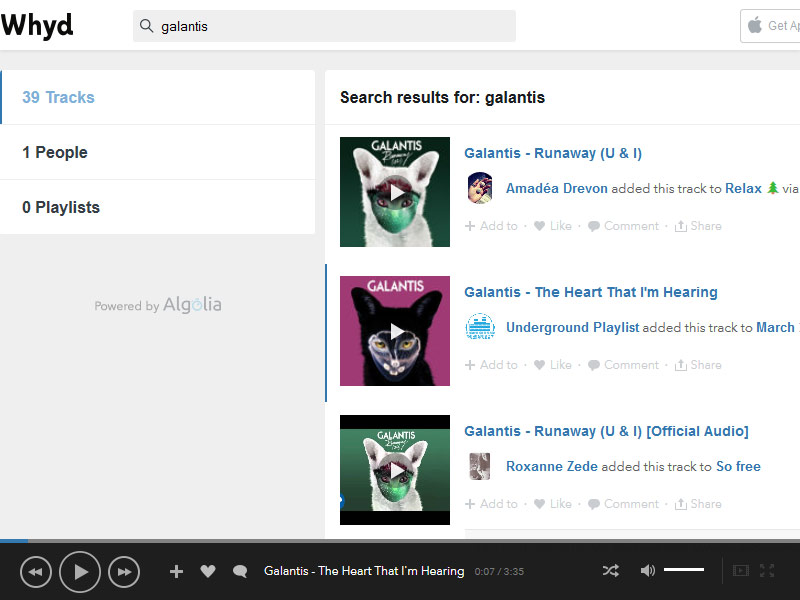Click the now-playing title in player bar
This screenshot has height=600, width=800.
(x=364, y=571)
